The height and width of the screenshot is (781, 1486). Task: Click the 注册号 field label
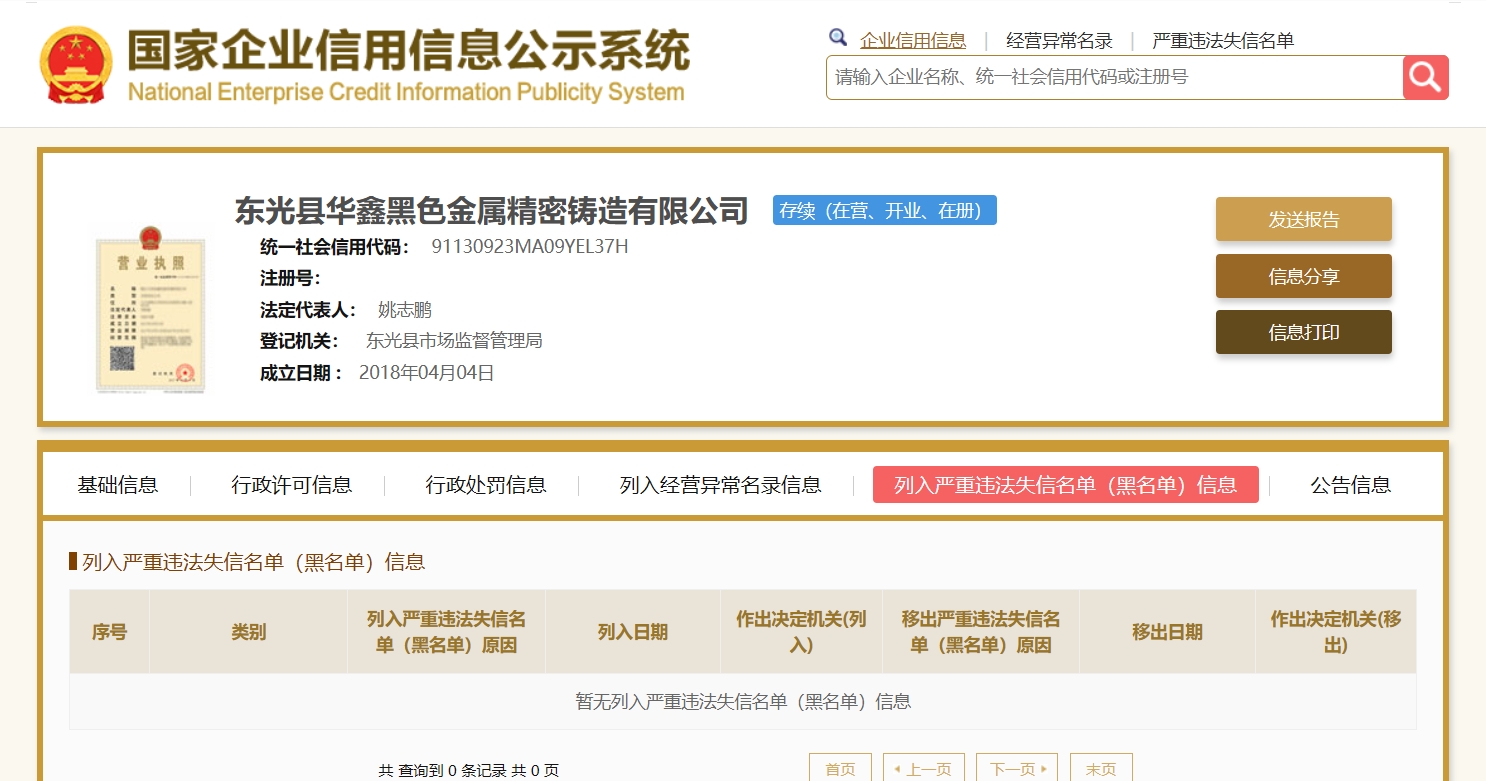pyautogui.click(x=290, y=278)
